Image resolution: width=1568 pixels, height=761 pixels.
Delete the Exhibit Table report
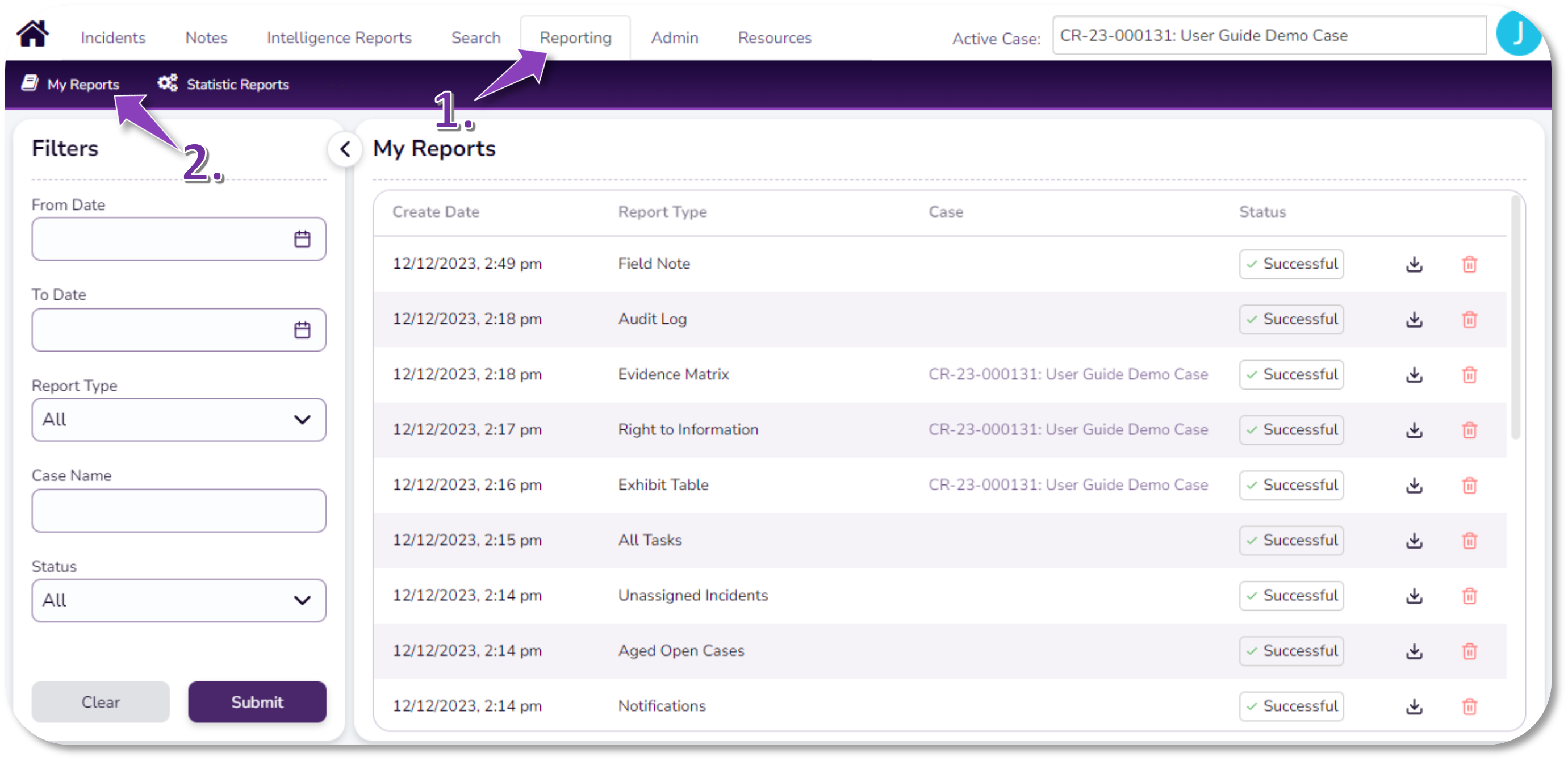(x=1469, y=485)
